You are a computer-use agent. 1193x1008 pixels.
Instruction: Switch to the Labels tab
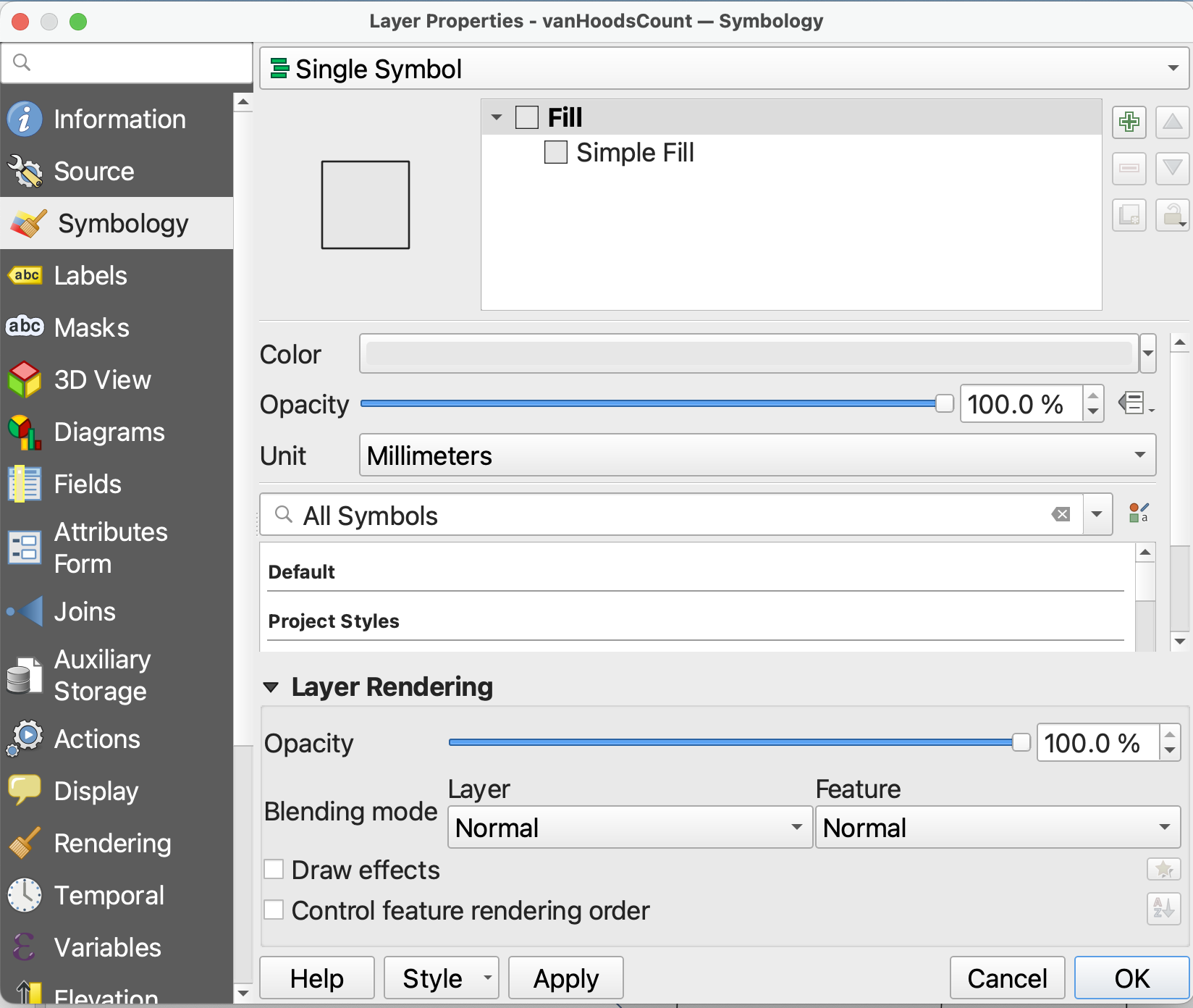click(90, 276)
